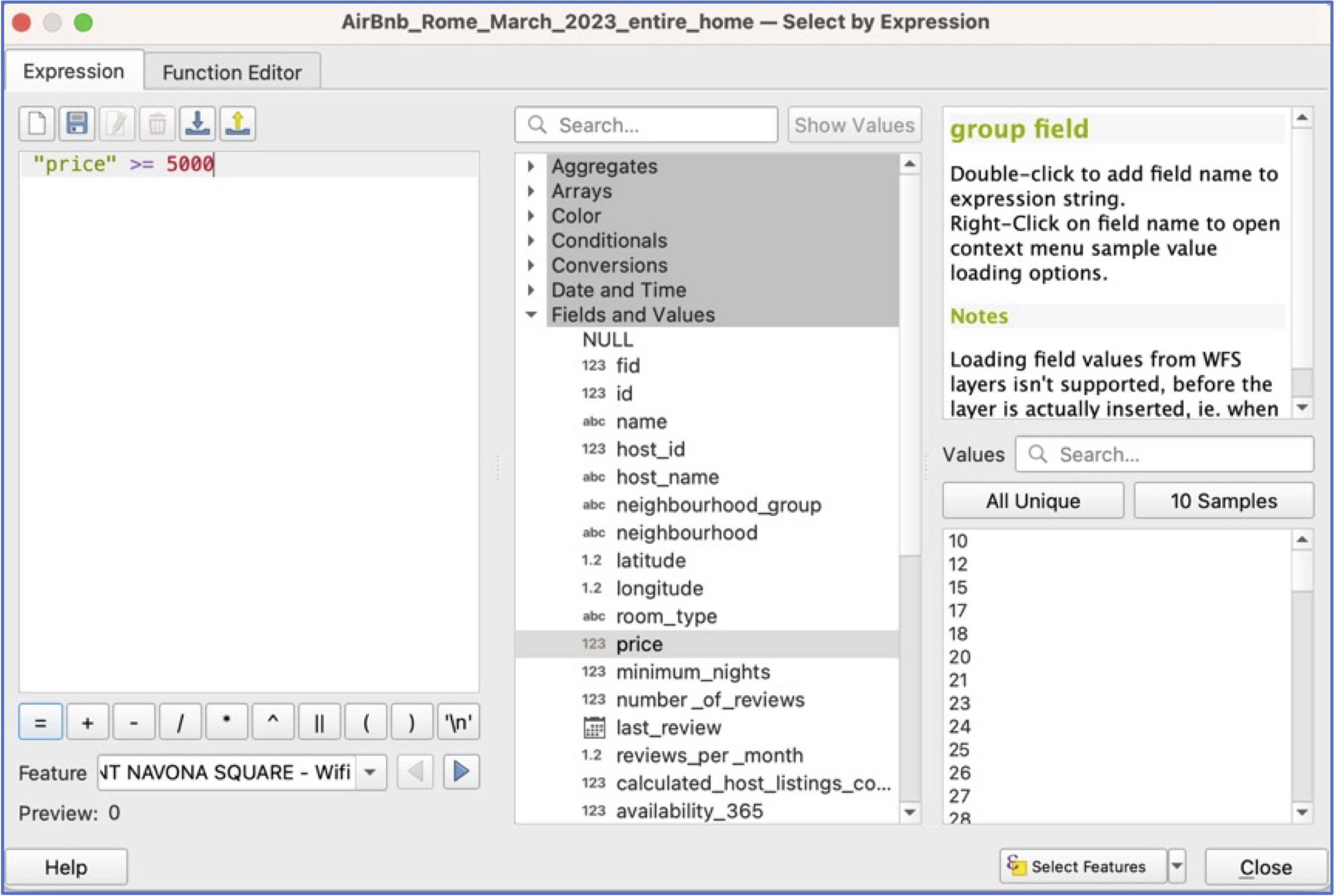Open the Select Features options arrow

tap(1177, 866)
